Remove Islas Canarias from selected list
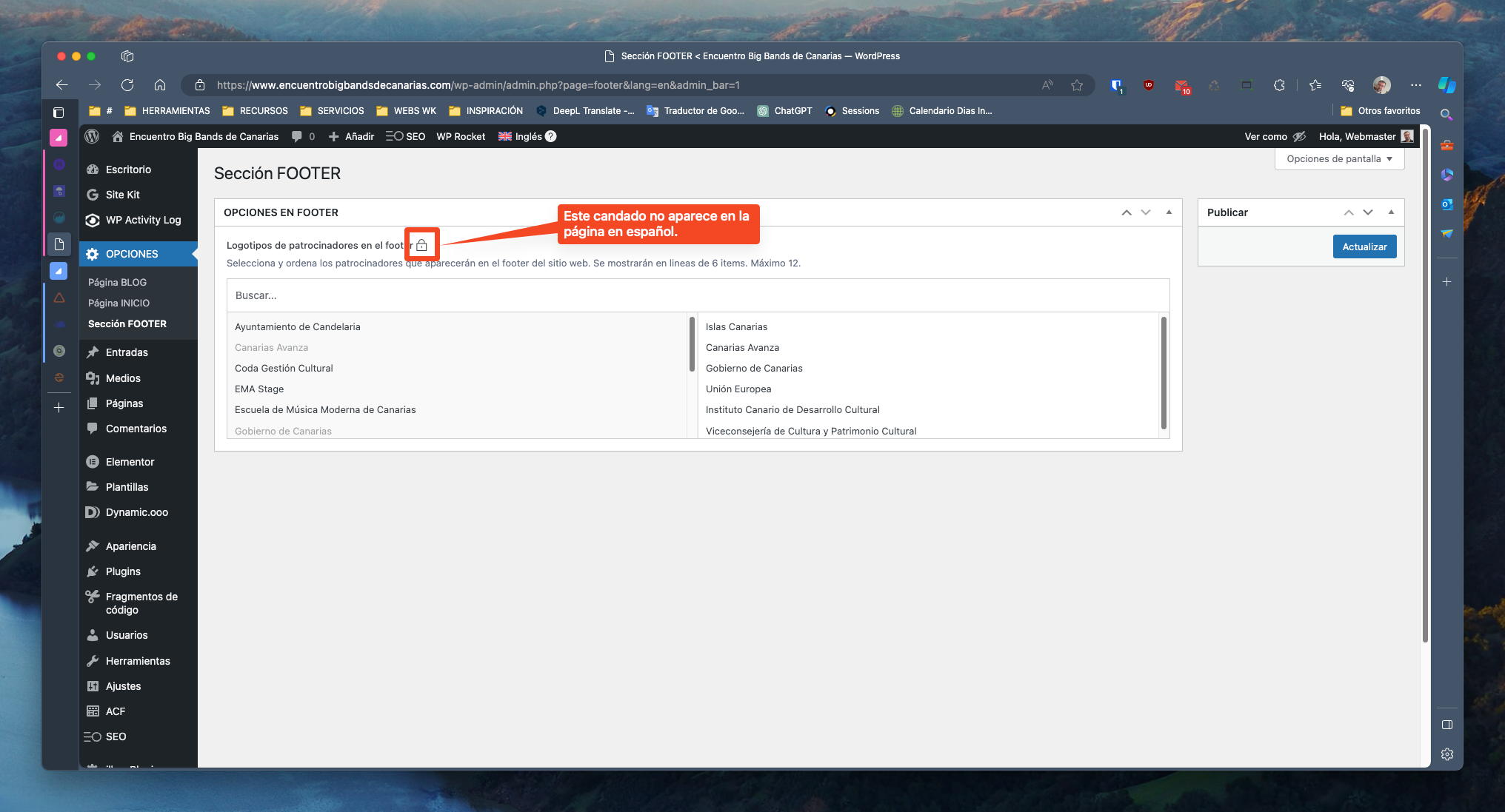Image resolution: width=1505 pixels, height=812 pixels. point(736,326)
